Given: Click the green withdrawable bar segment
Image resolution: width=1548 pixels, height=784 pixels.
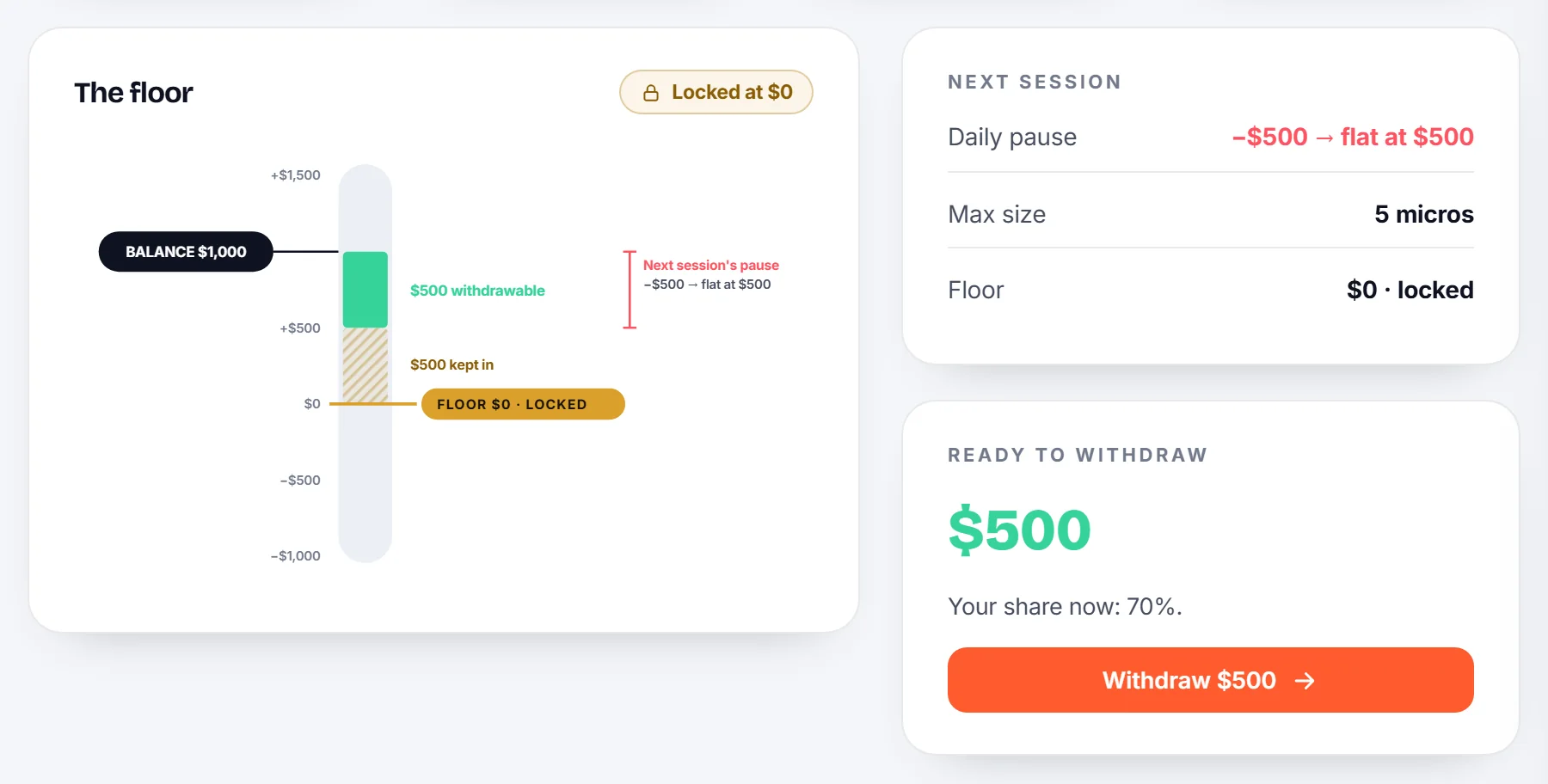Looking at the screenshot, I should click(365, 290).
